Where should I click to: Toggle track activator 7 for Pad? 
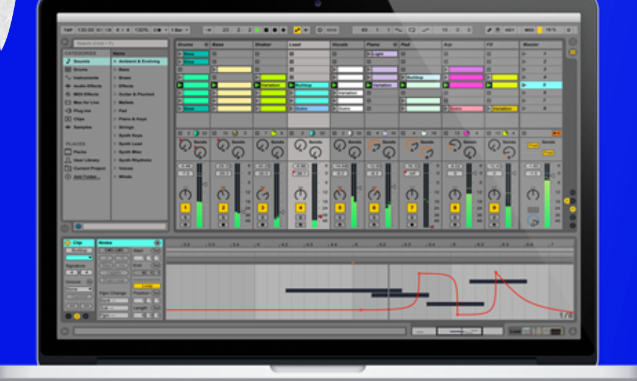(412, 208)
